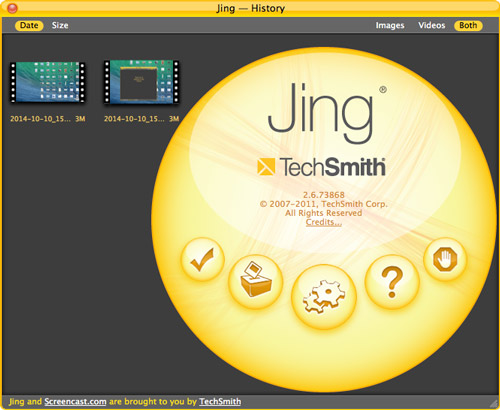
Task: Filter history to show Videos only
Action: tap(432, 25)
